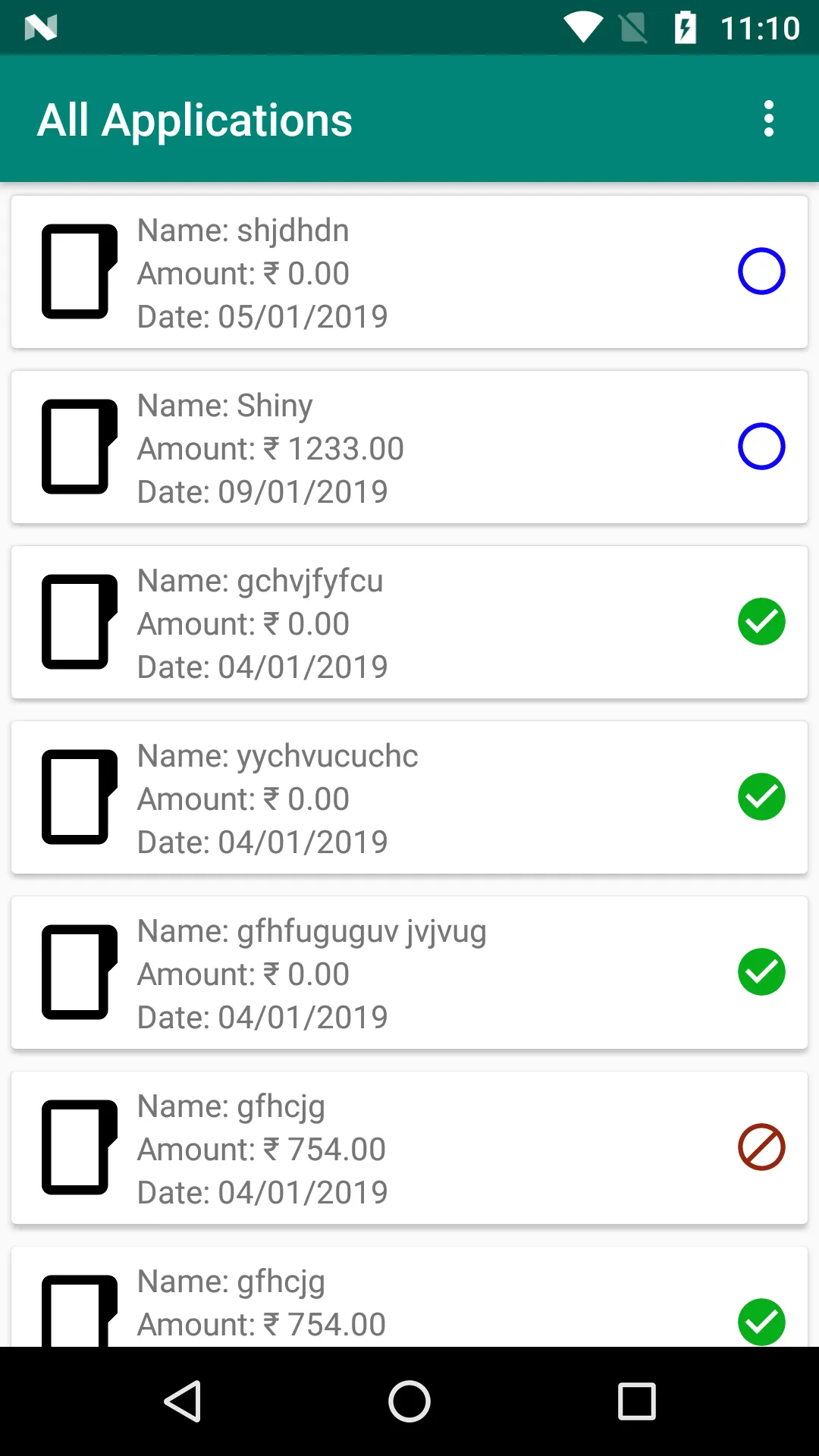The height and width of the screenshot is (1456, 819).
Task: Tap the document icon beside yychvucuchc
Action: pyautogui.click(x=79, y=797)
